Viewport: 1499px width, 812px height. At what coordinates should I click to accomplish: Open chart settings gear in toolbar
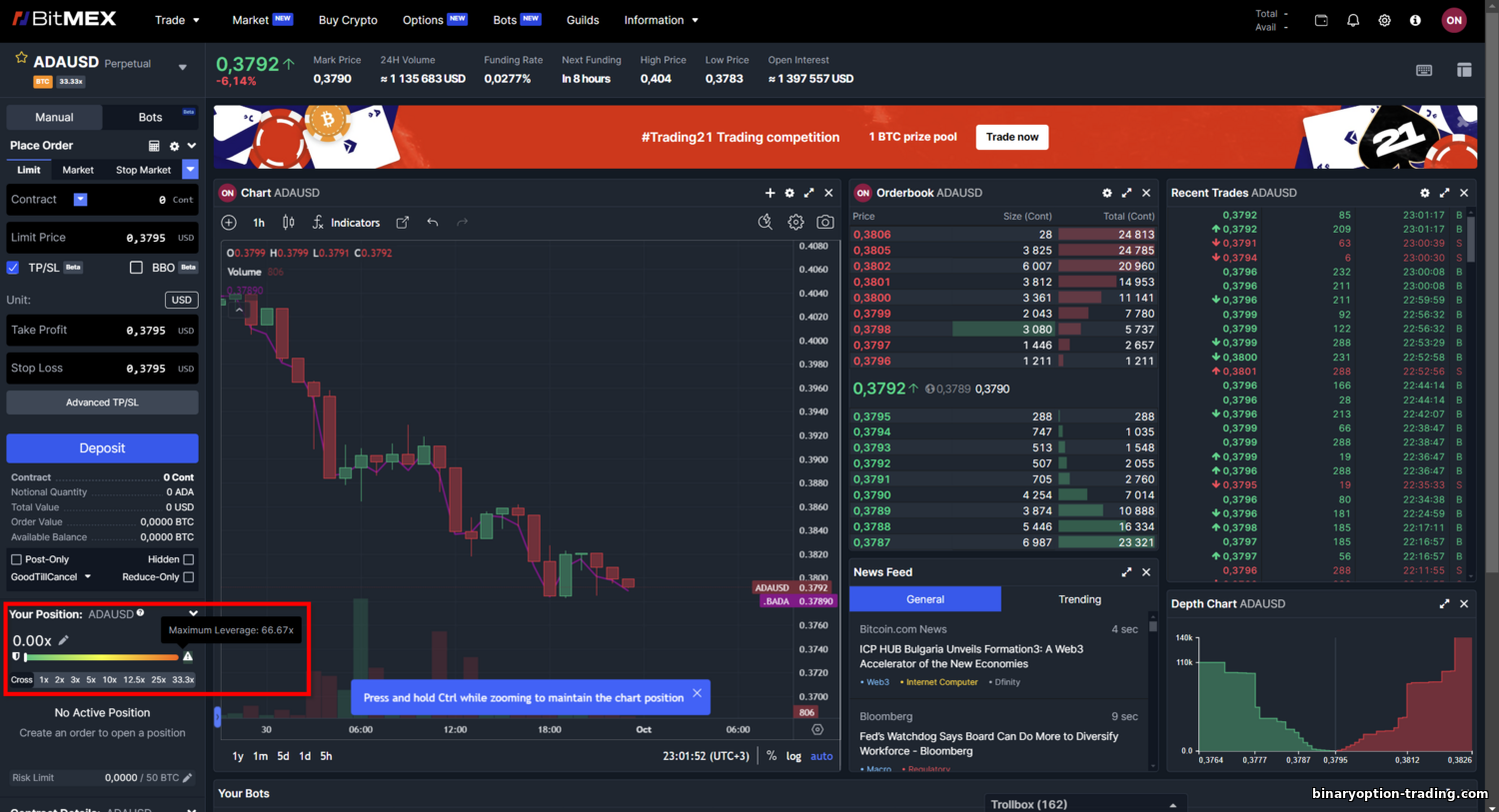pos(795,222)
